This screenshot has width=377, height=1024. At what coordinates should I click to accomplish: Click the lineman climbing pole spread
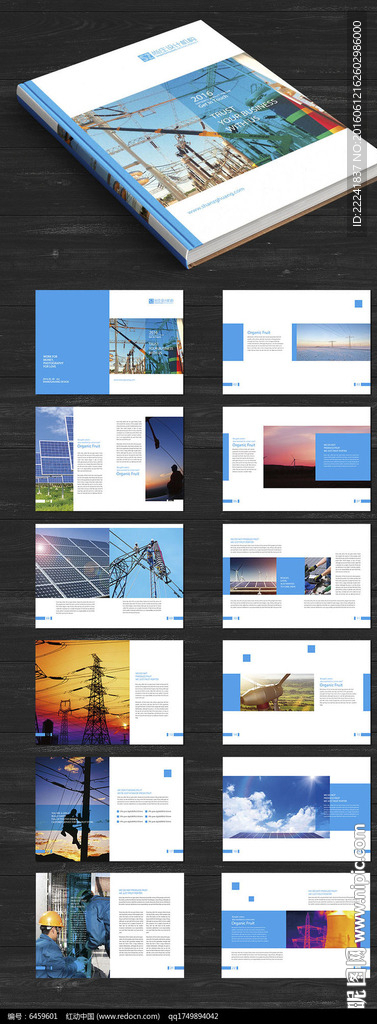109,808
